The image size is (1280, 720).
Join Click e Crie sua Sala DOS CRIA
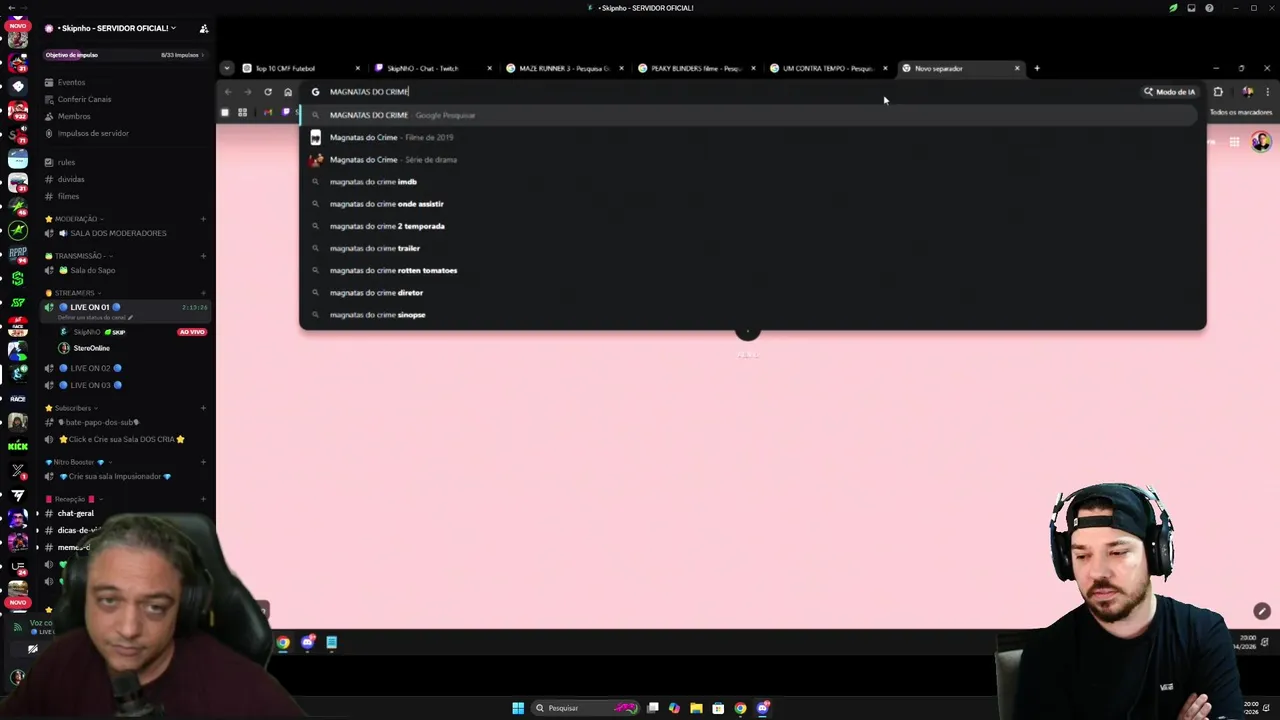(122, 439)
